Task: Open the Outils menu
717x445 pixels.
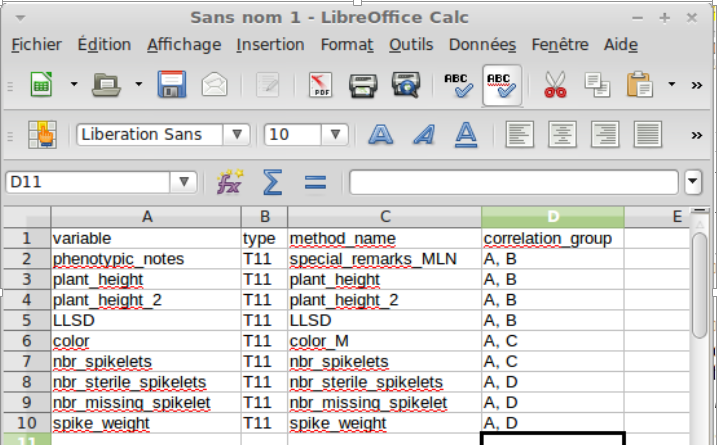Action: 411,45
